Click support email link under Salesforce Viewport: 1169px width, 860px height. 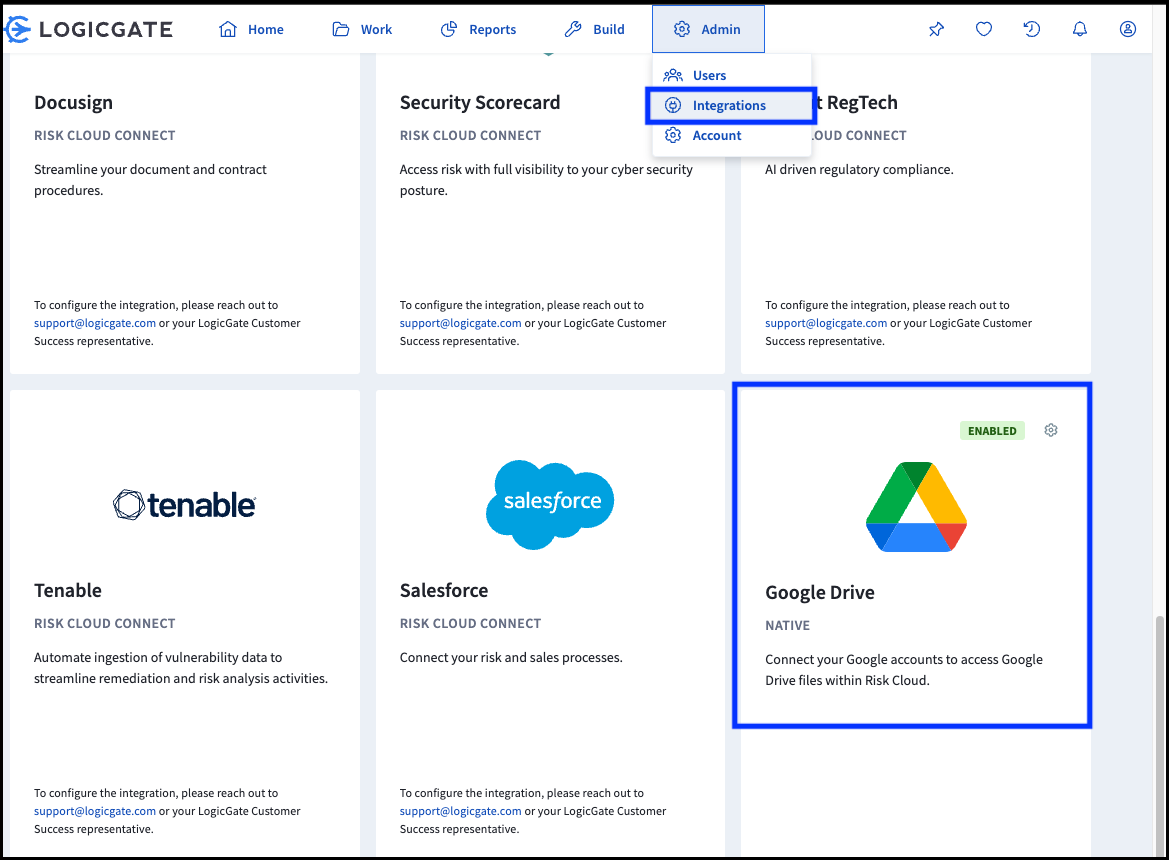[x=461, y=811]
